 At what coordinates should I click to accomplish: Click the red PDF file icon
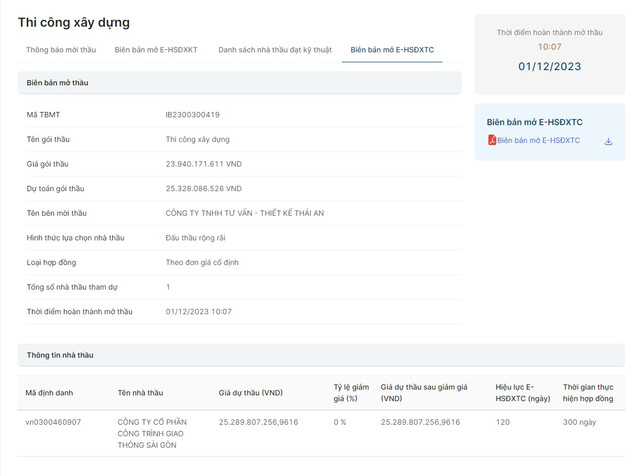point(492,141)
